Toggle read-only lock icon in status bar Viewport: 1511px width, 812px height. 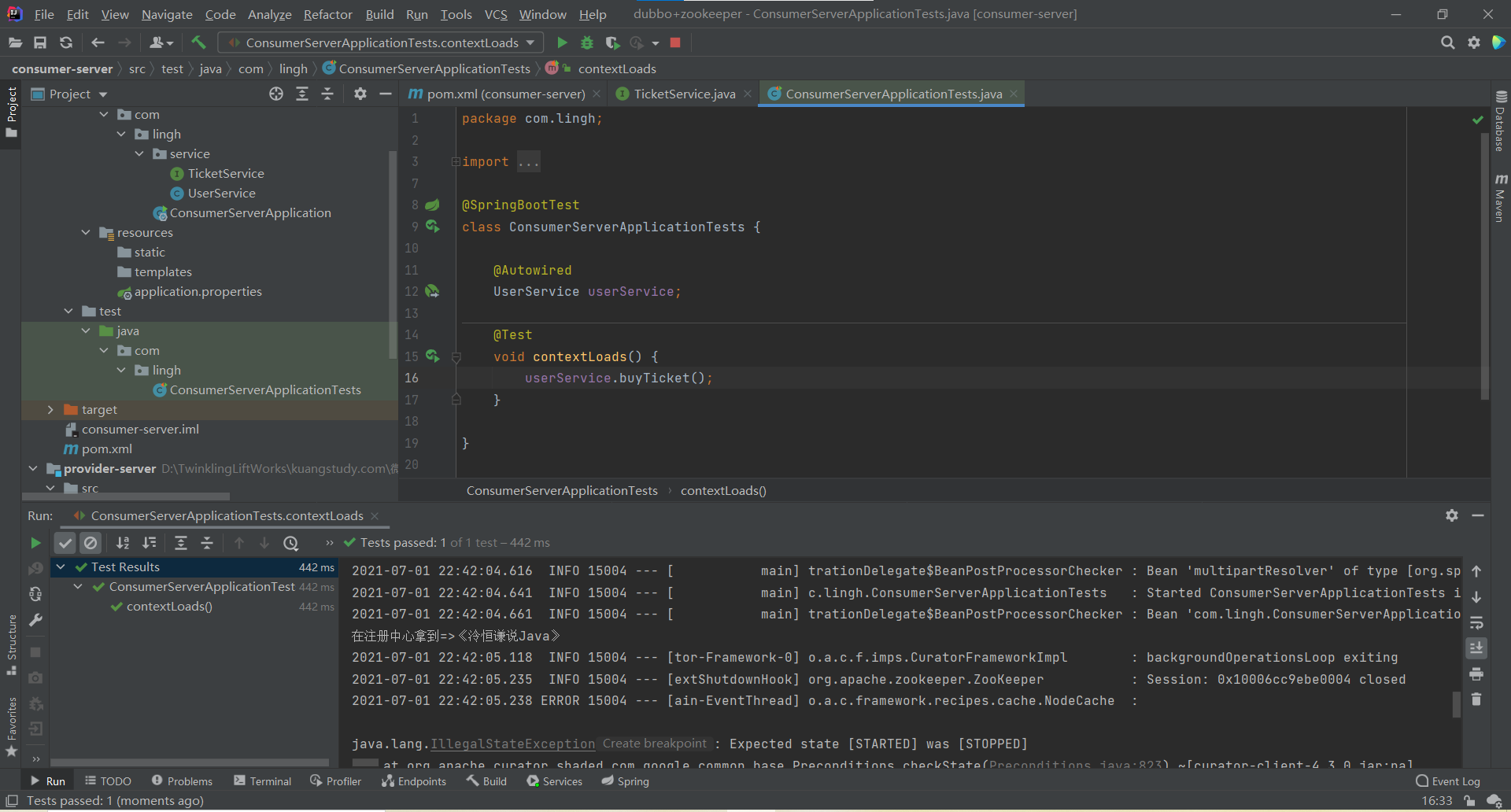1469,801
